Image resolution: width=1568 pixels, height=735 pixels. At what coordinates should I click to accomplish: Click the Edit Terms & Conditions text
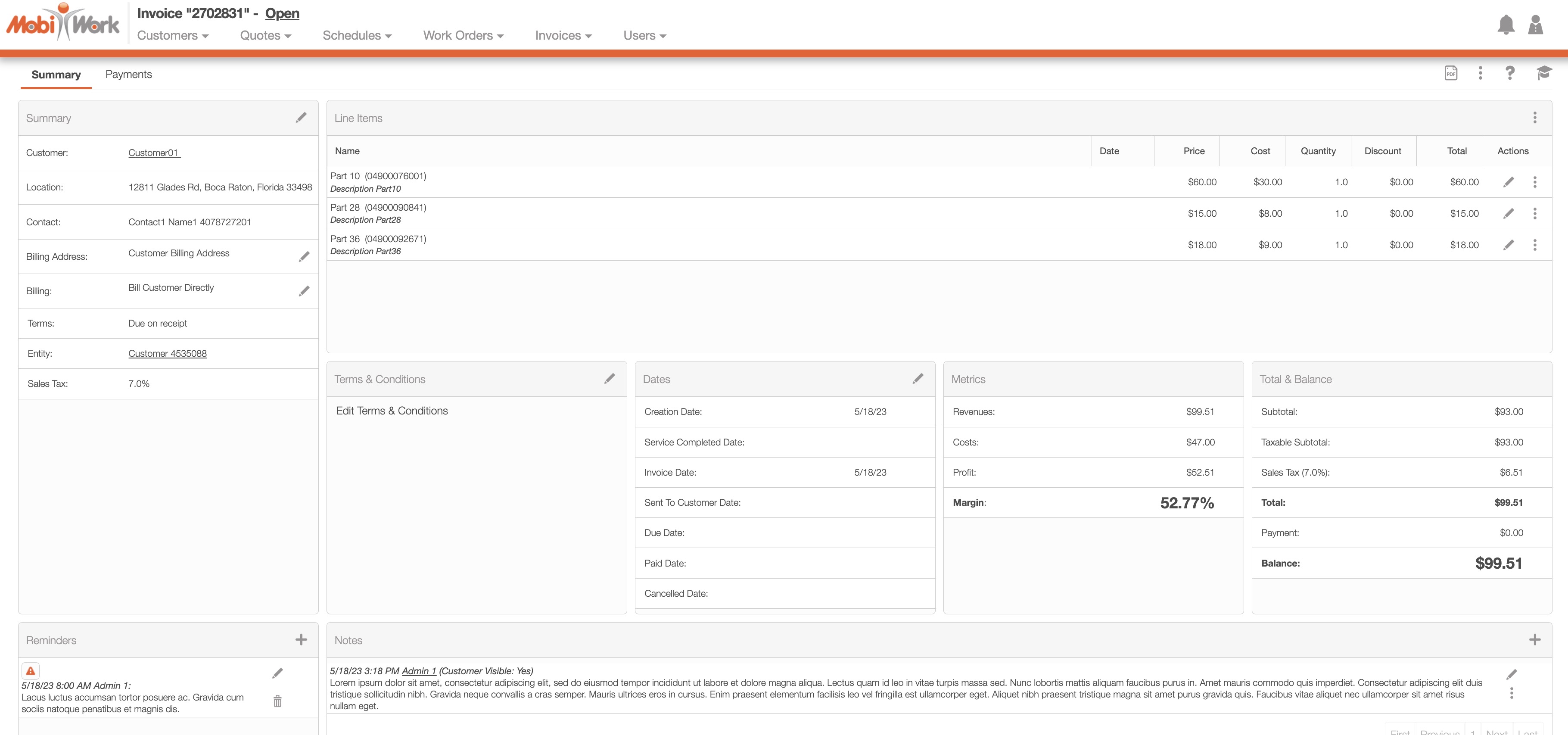(x=392, y=411)
